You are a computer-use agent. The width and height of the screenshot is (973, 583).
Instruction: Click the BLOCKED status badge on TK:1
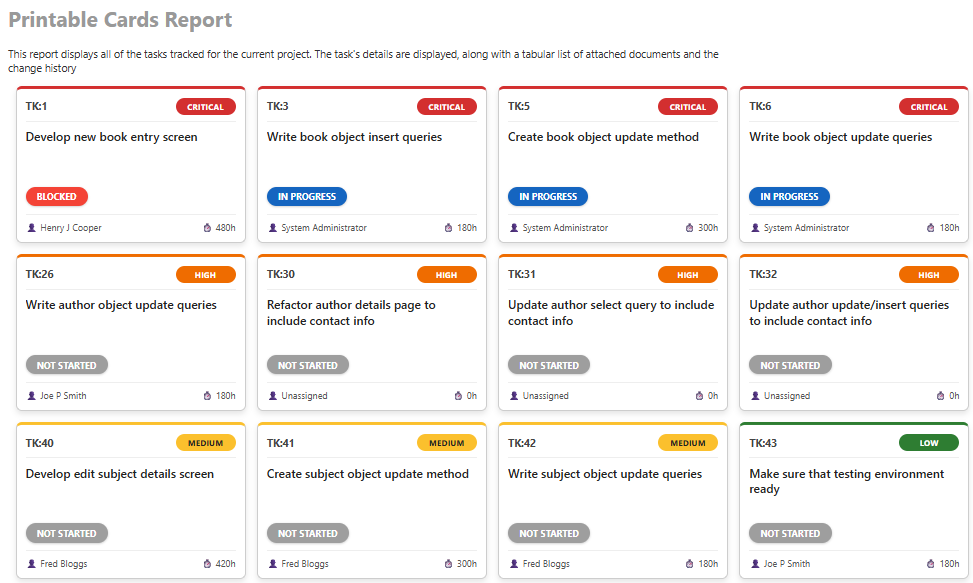pyautogui.click(x=57, y=197)
